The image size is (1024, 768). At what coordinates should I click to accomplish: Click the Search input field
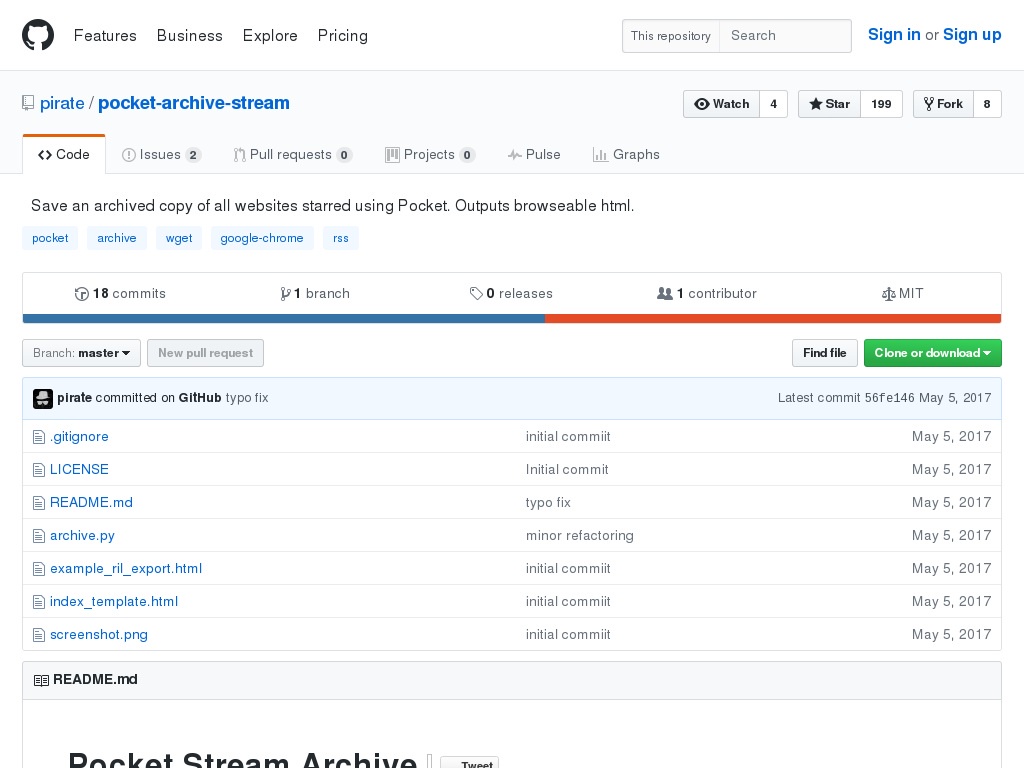[x=785, y=36]
